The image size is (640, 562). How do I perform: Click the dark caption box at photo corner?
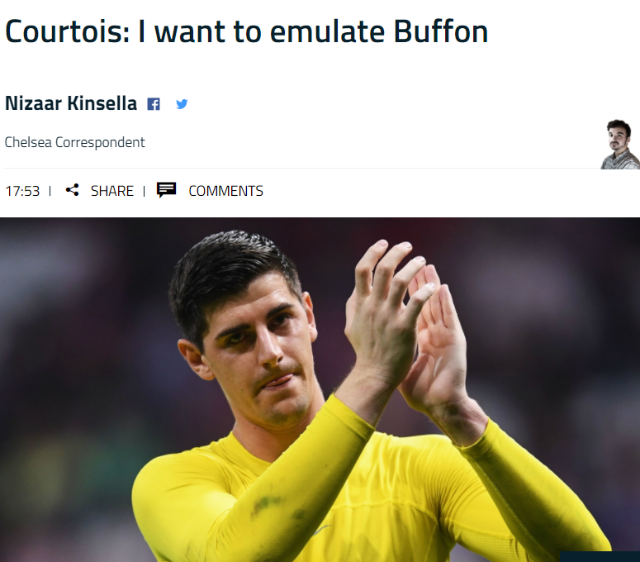coord(600,557)
